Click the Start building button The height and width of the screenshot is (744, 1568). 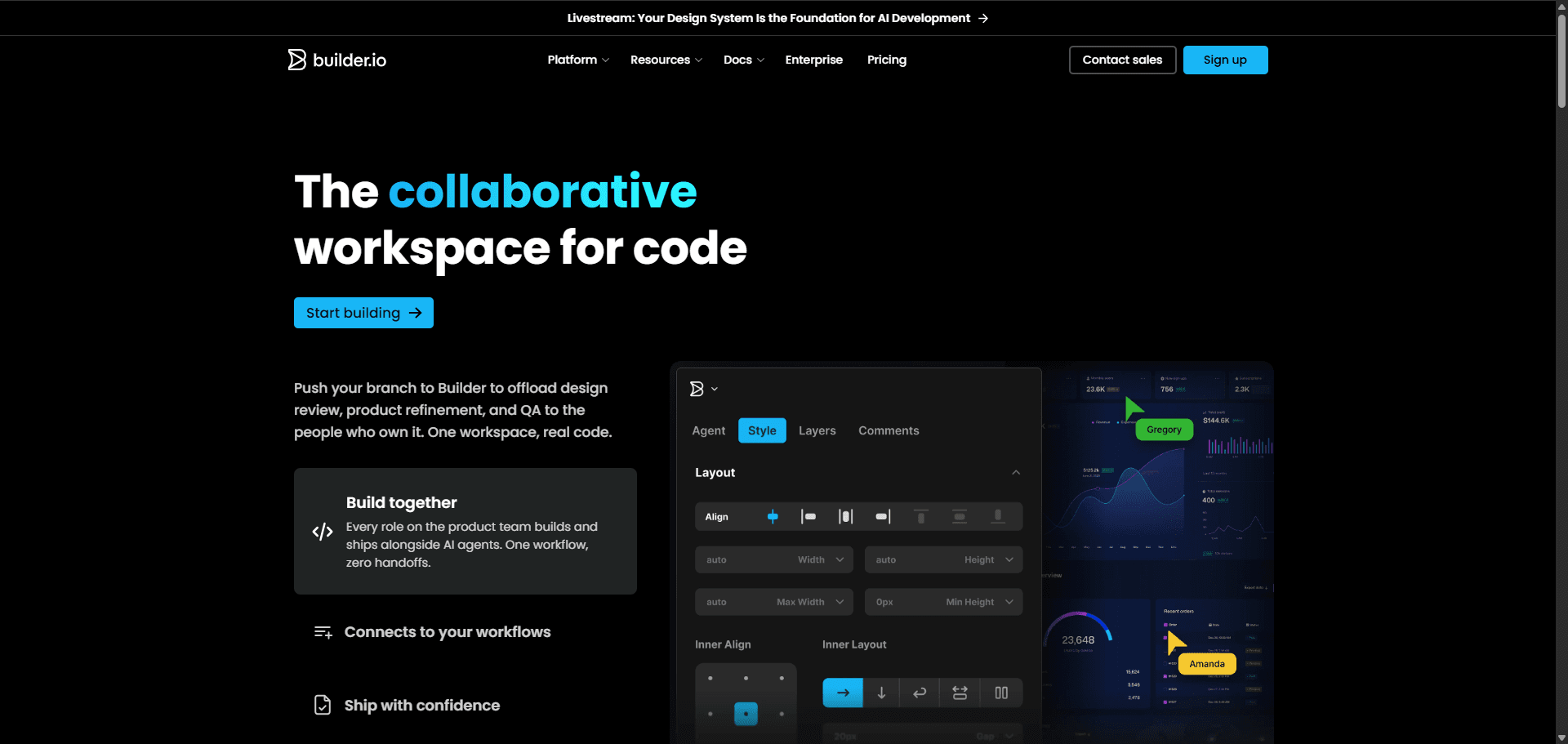click(x=363, y=313)
